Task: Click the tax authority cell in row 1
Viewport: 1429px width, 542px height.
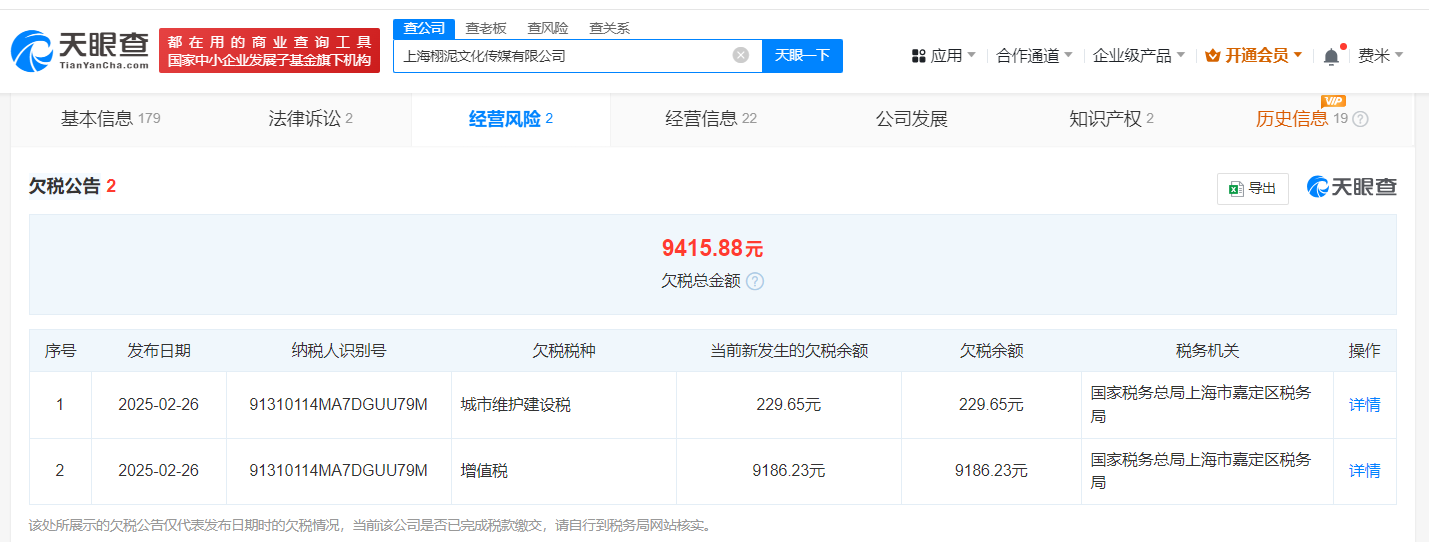Action: point(1207,405)
